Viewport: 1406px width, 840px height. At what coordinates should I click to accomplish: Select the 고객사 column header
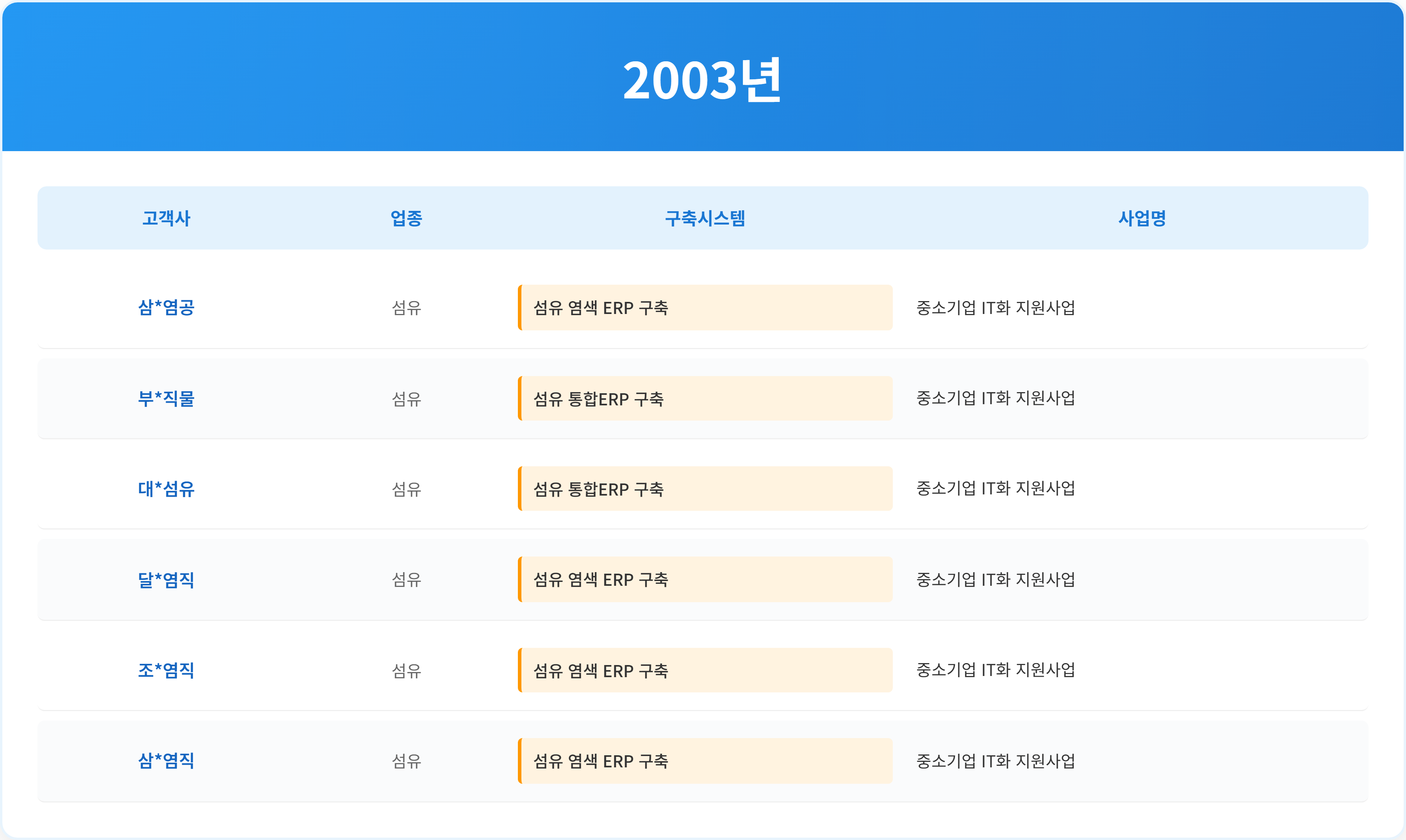(x=166, y=218)
